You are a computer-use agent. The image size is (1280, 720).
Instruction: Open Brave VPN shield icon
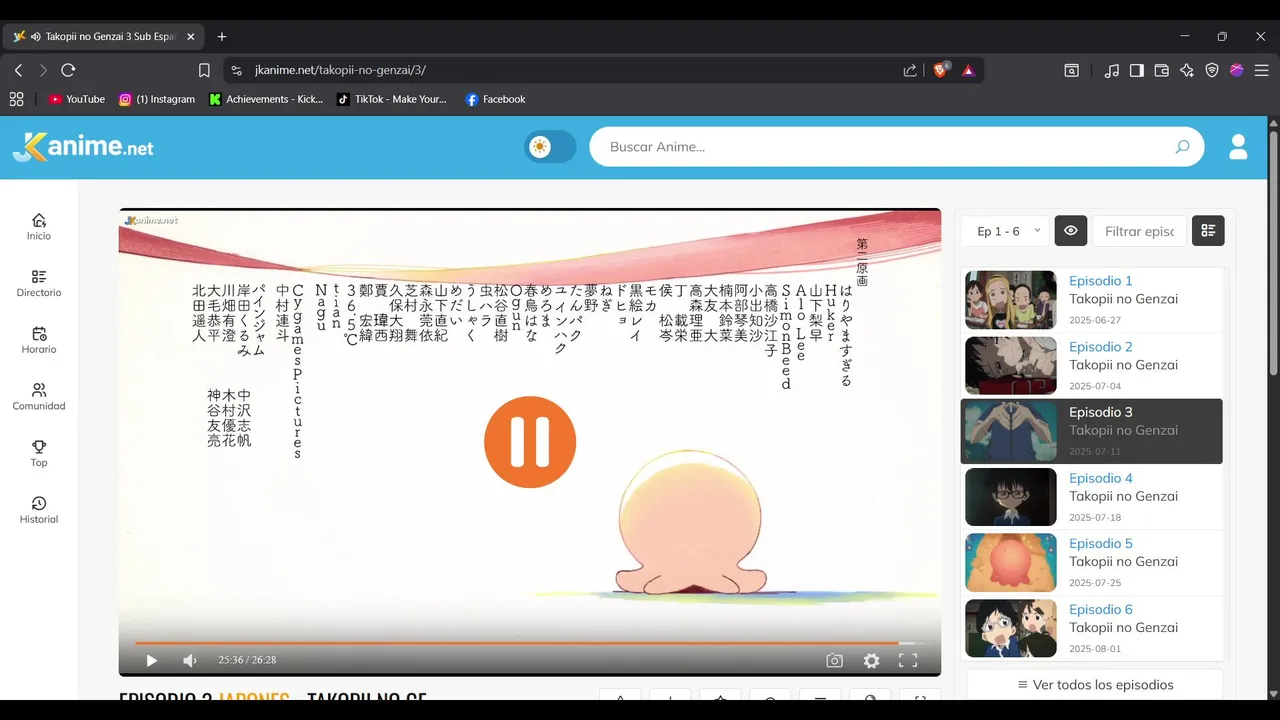click(x=1212, y=70)
